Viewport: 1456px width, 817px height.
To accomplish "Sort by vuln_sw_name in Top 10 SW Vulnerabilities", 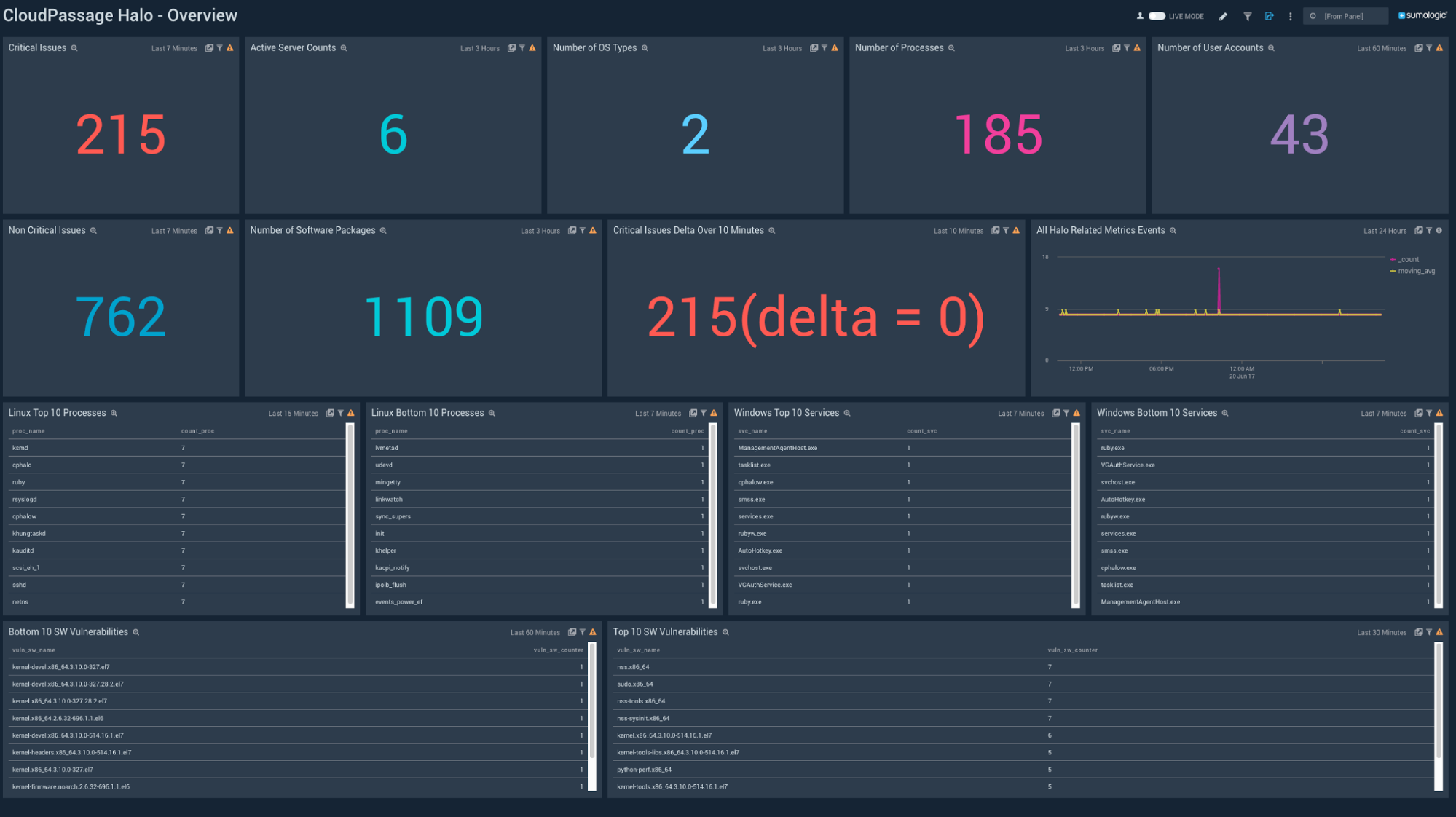I will pyautogui.click(x=638, y=650).
